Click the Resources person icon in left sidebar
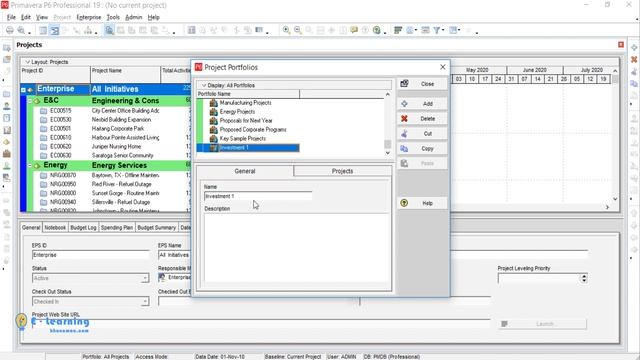640x360 pixels. 7,106
